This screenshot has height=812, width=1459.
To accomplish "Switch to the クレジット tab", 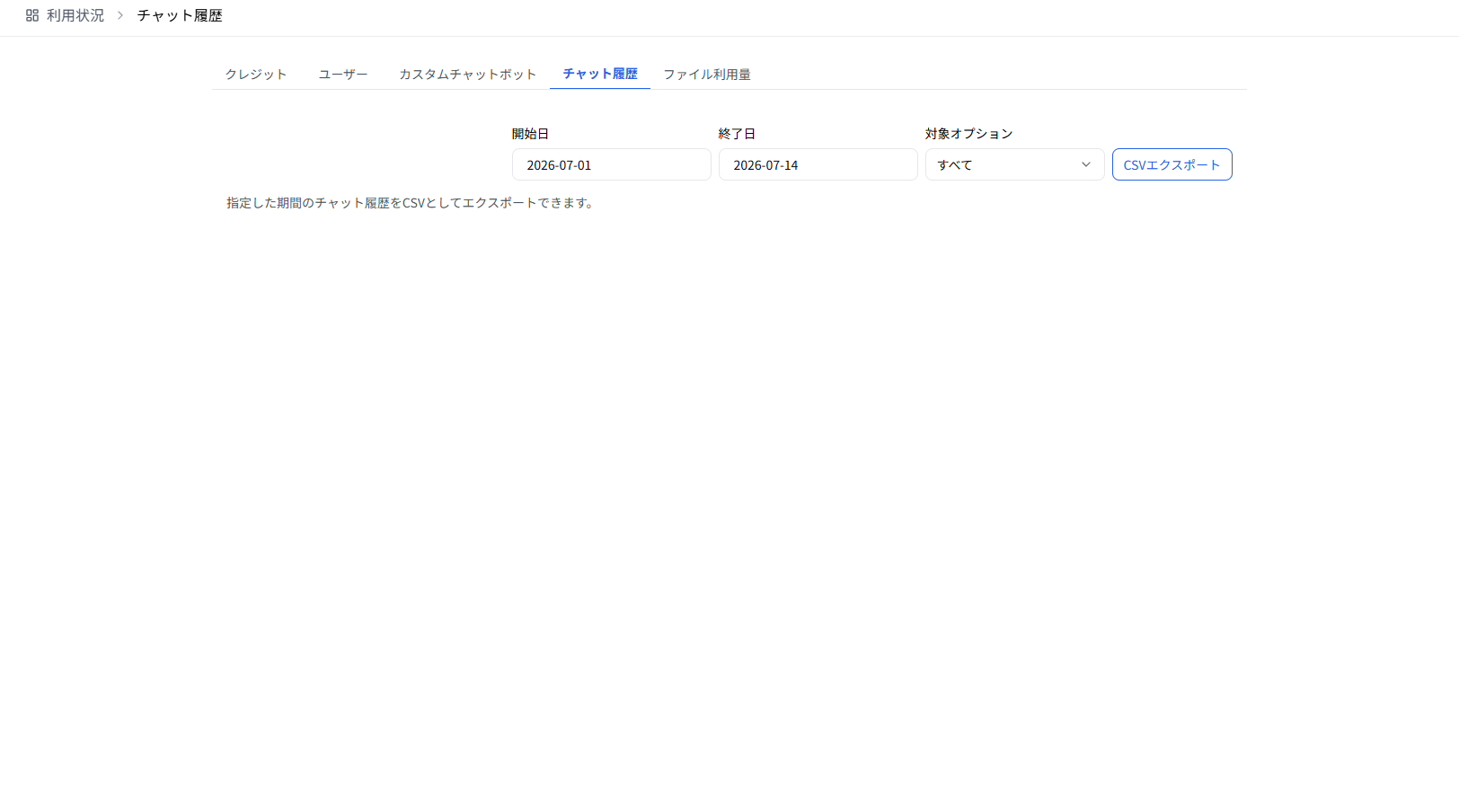I will 256,74.
